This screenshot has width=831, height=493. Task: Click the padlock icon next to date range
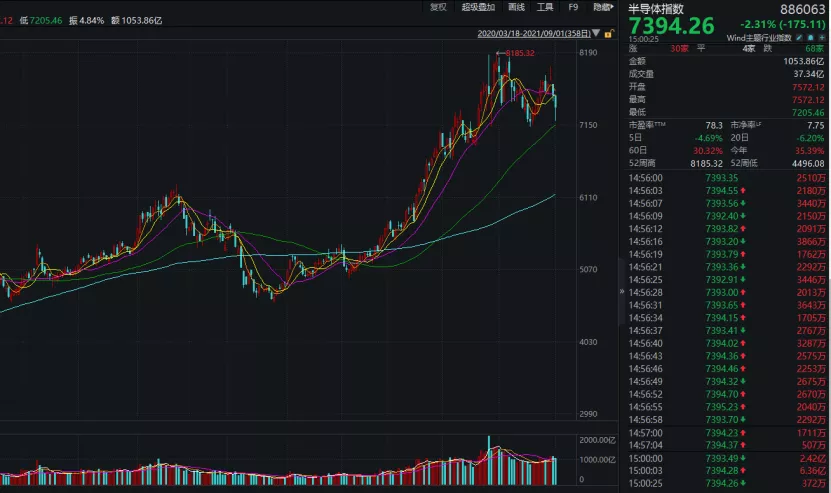pyautogui.click(x=604, y=32)
